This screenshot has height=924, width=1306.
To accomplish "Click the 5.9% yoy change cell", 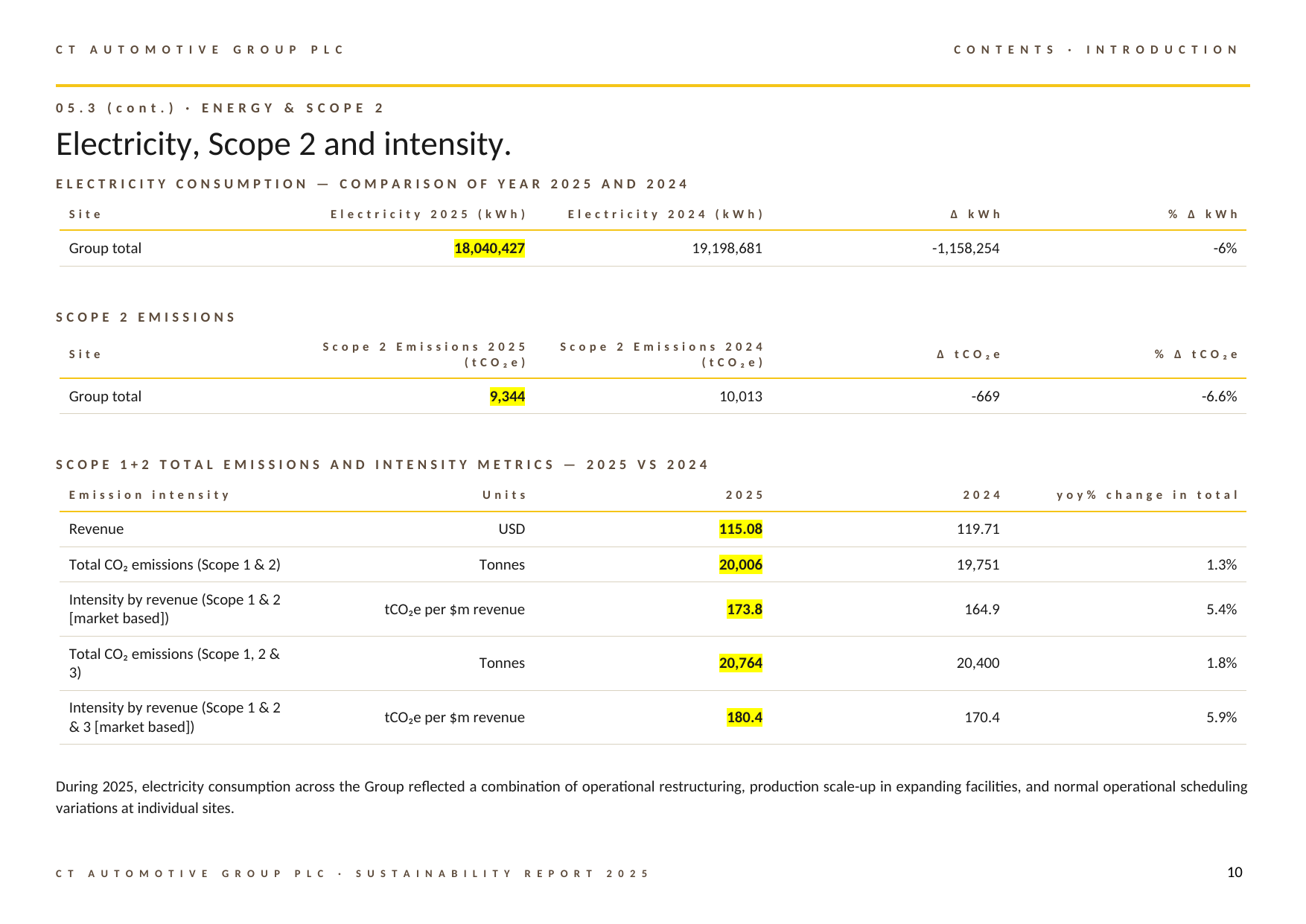I will (x=1221, y=718).
